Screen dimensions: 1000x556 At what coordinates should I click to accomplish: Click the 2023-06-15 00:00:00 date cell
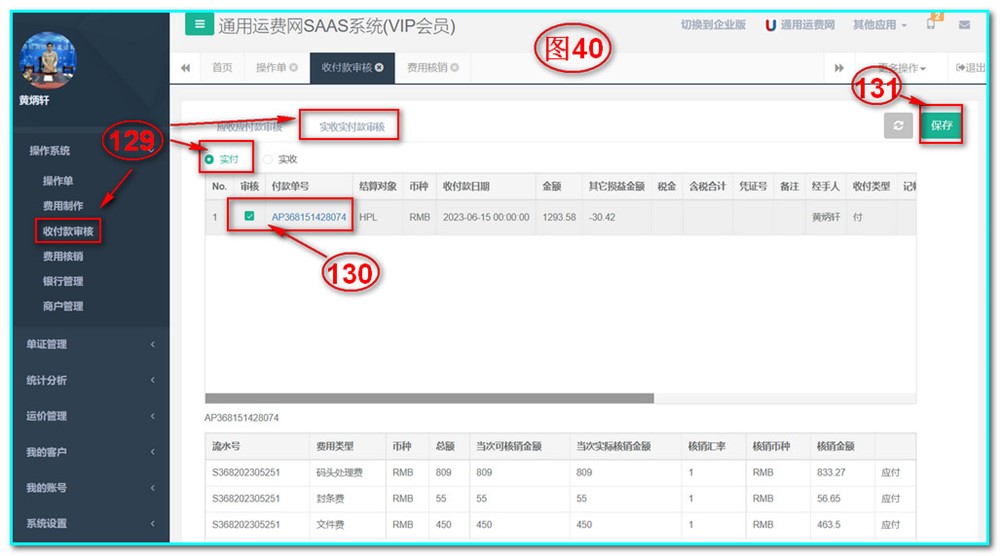pos(486,217)
